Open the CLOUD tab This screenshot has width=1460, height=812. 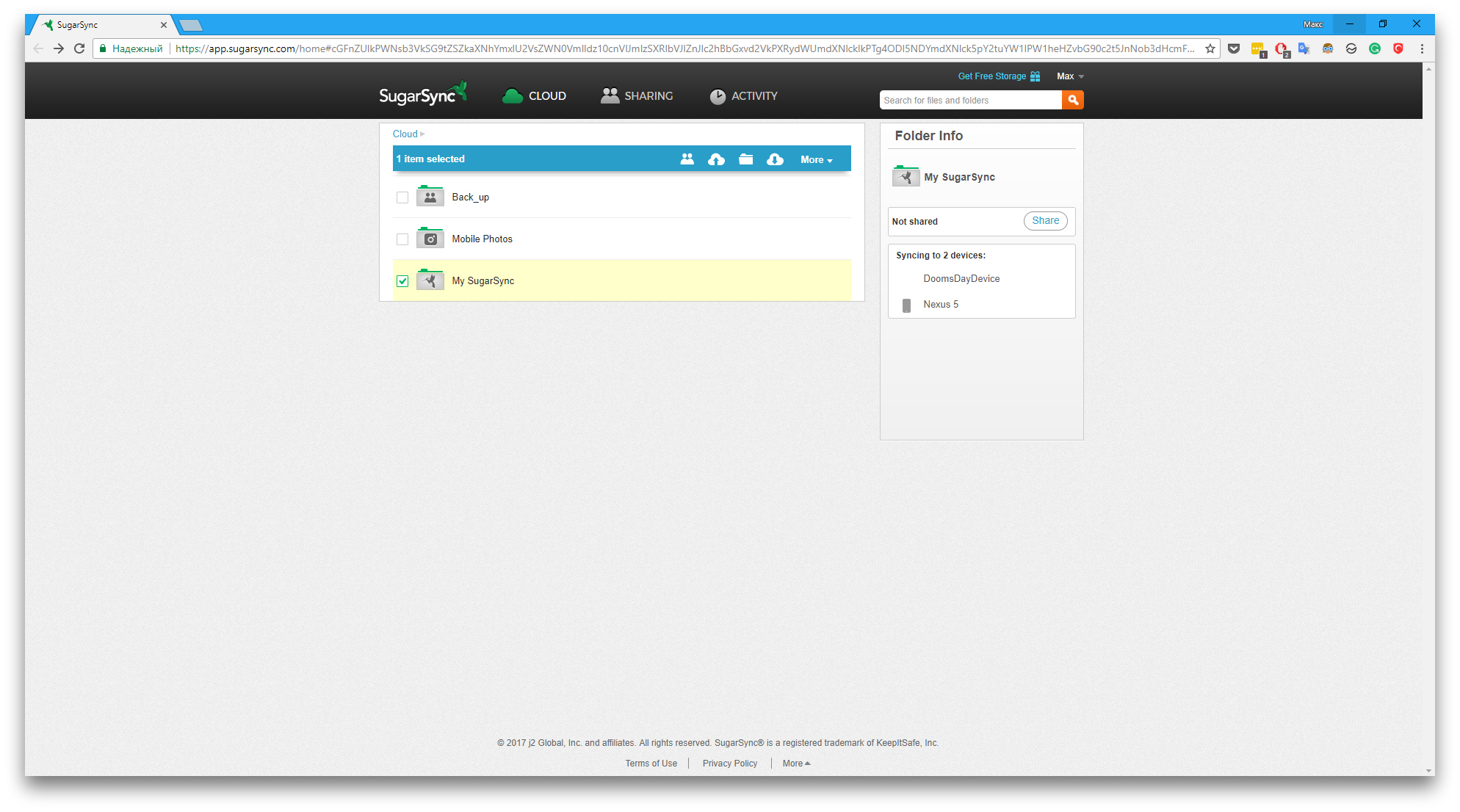pos(534,96)
